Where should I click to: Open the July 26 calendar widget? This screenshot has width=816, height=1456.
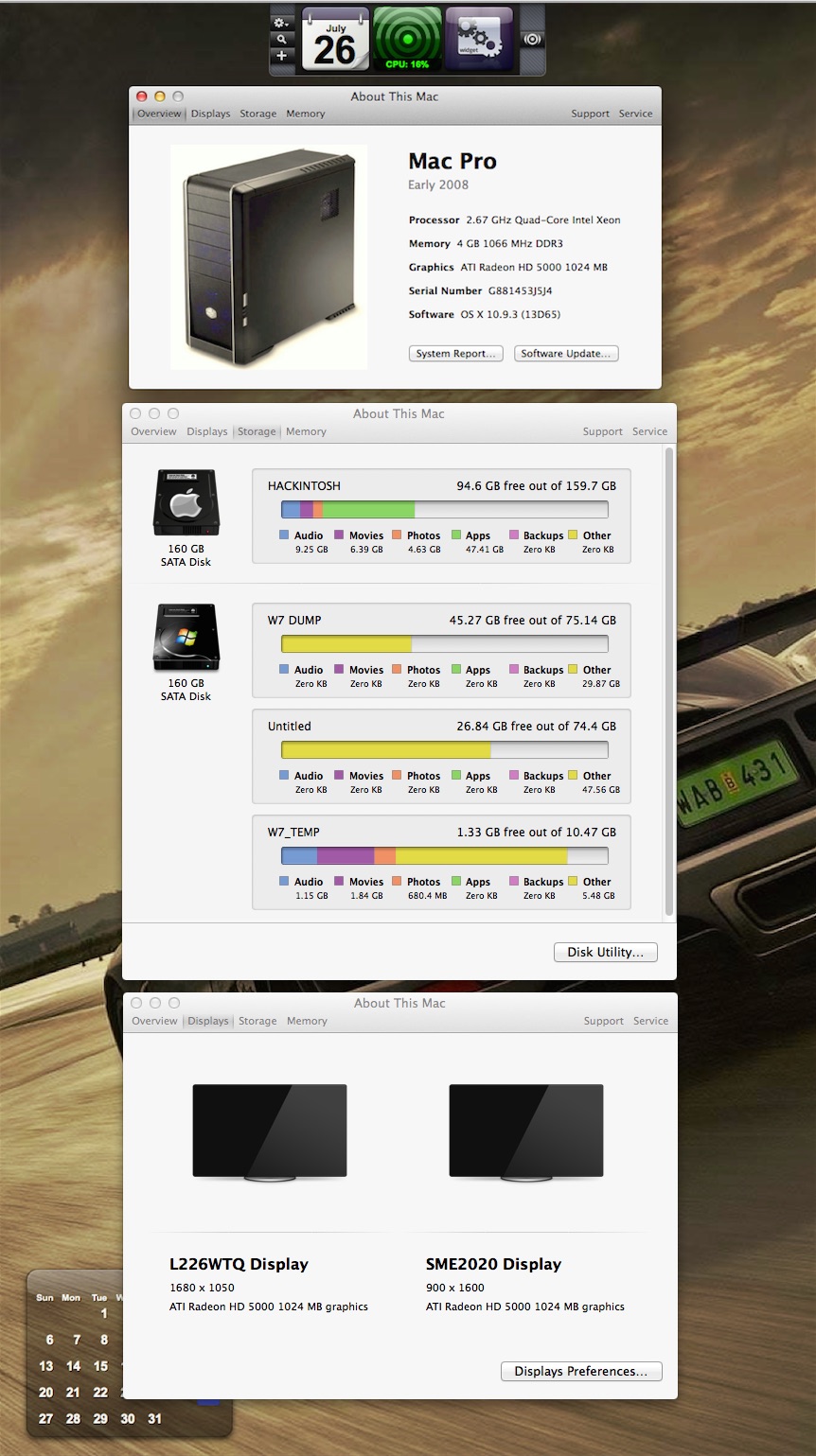pos(335,39)
